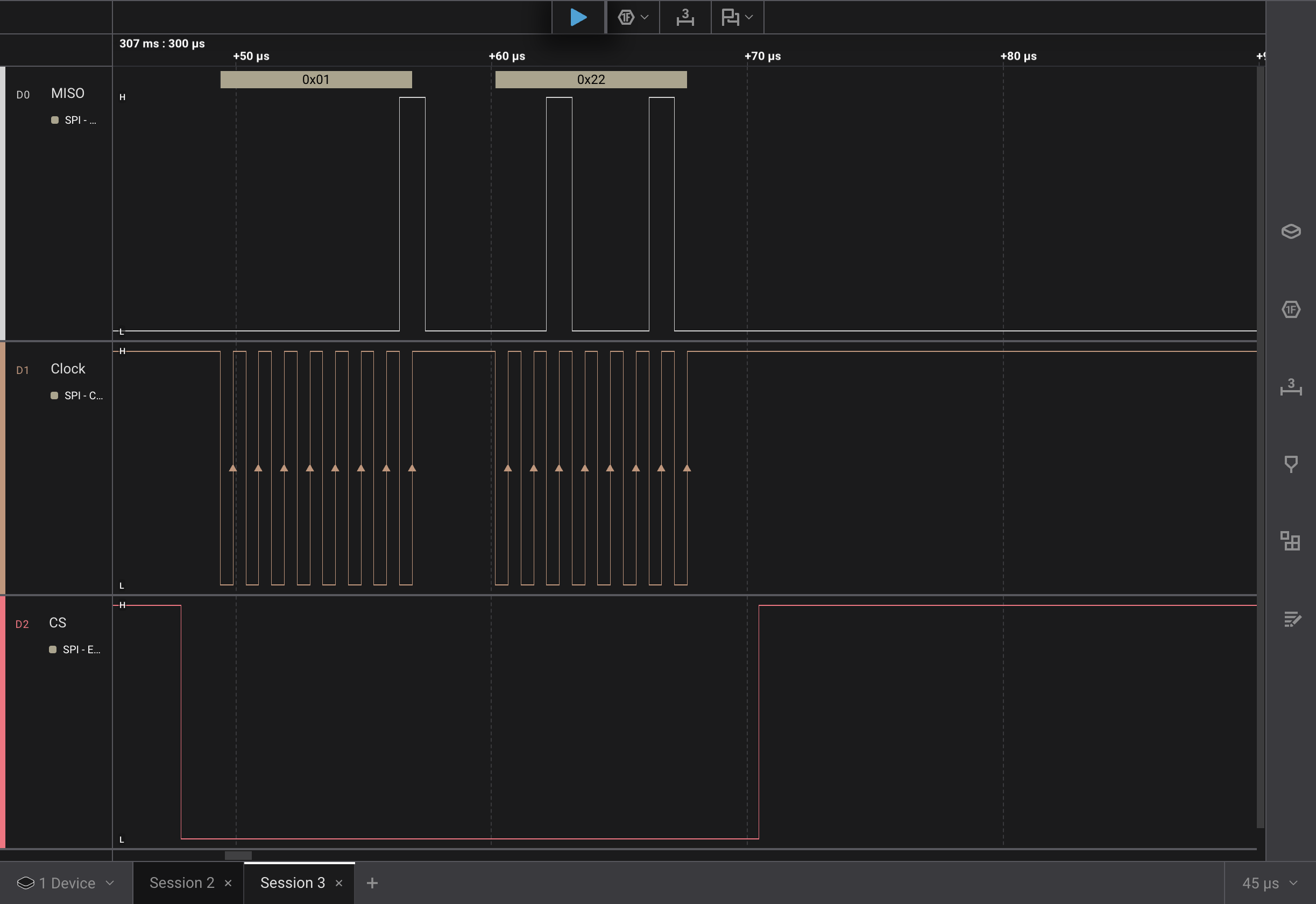Toggle the SPI analyzer indicator on Clock channel
The height and width of the screenshot is (904, 1316).
pos(54,395)
